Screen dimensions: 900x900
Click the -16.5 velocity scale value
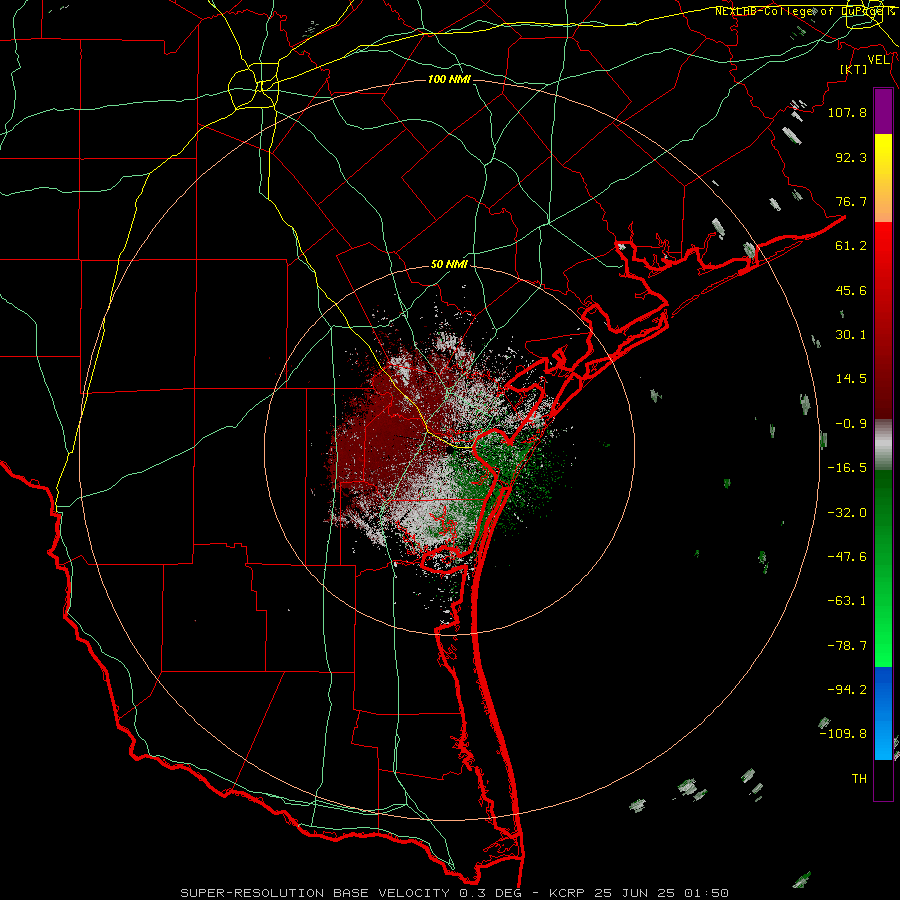847,468
